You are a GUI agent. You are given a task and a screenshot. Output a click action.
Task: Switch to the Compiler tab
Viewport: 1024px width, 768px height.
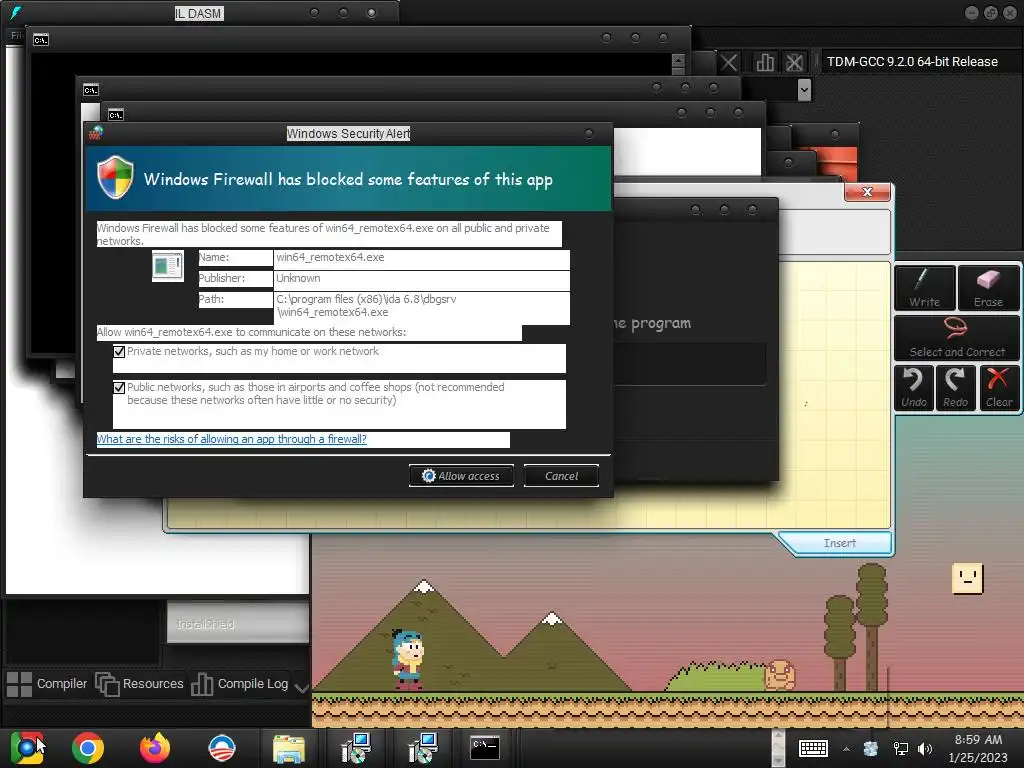[x=46, y=684]
